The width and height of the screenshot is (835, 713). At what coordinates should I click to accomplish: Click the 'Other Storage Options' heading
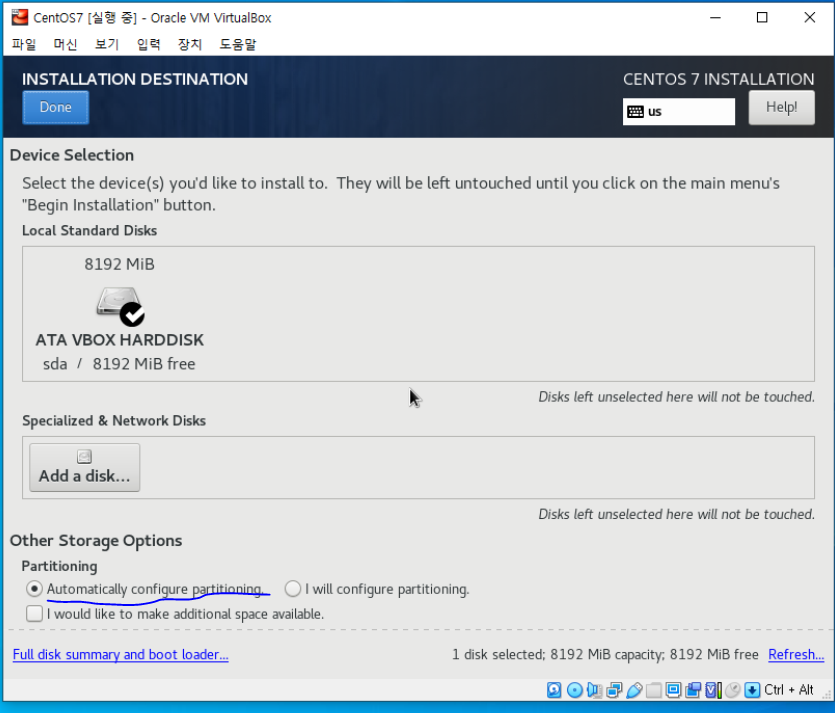tap(96, 540)
